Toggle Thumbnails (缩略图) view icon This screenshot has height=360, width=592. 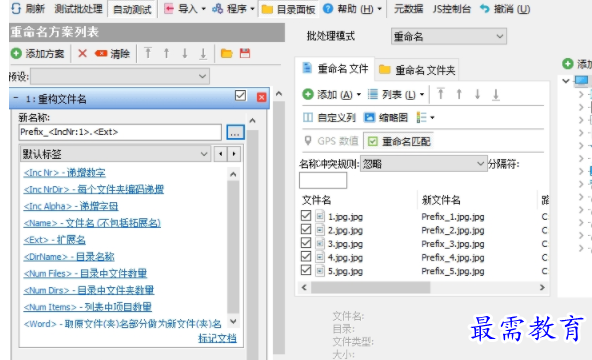click(369, 118)
